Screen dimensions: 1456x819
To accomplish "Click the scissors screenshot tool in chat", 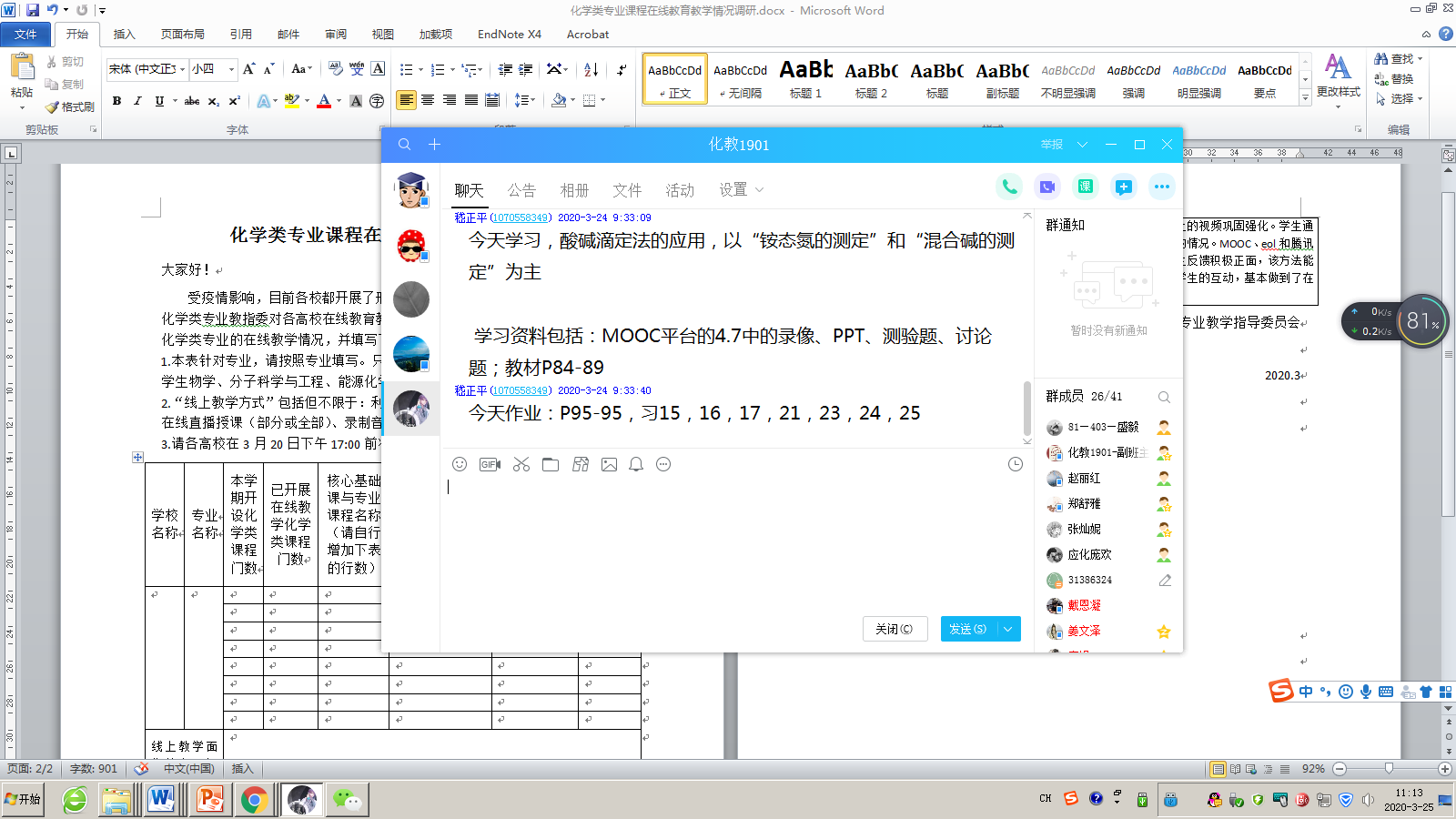I will click(x=521, y=464).
